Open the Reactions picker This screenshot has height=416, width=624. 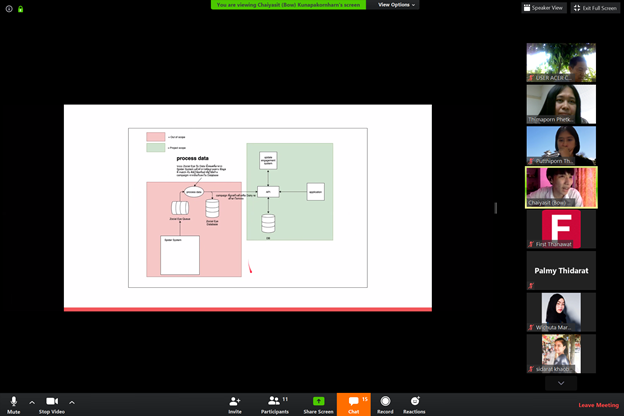coord(414,401)
